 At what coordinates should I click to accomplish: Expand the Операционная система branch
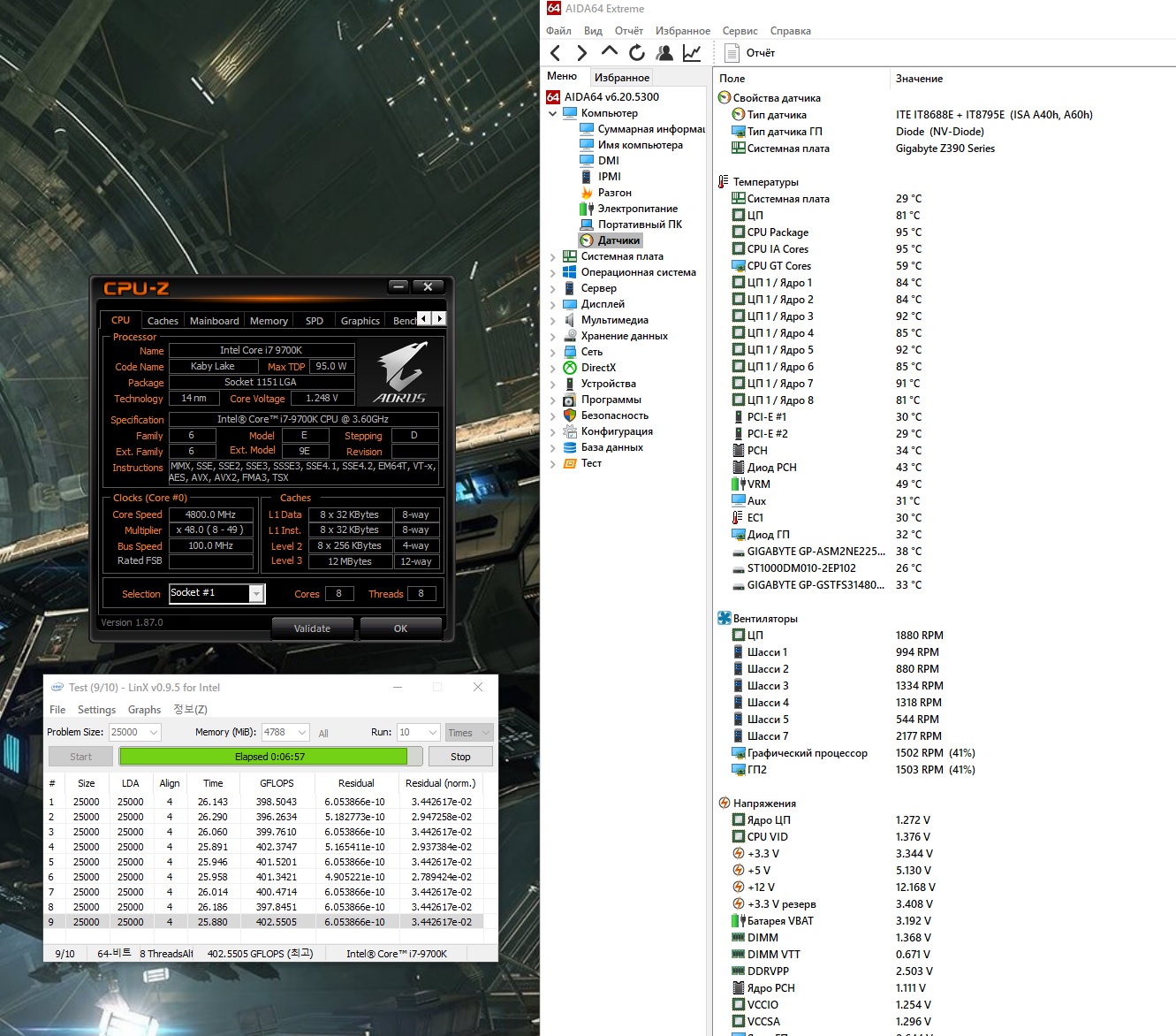(x=553, y=272)
